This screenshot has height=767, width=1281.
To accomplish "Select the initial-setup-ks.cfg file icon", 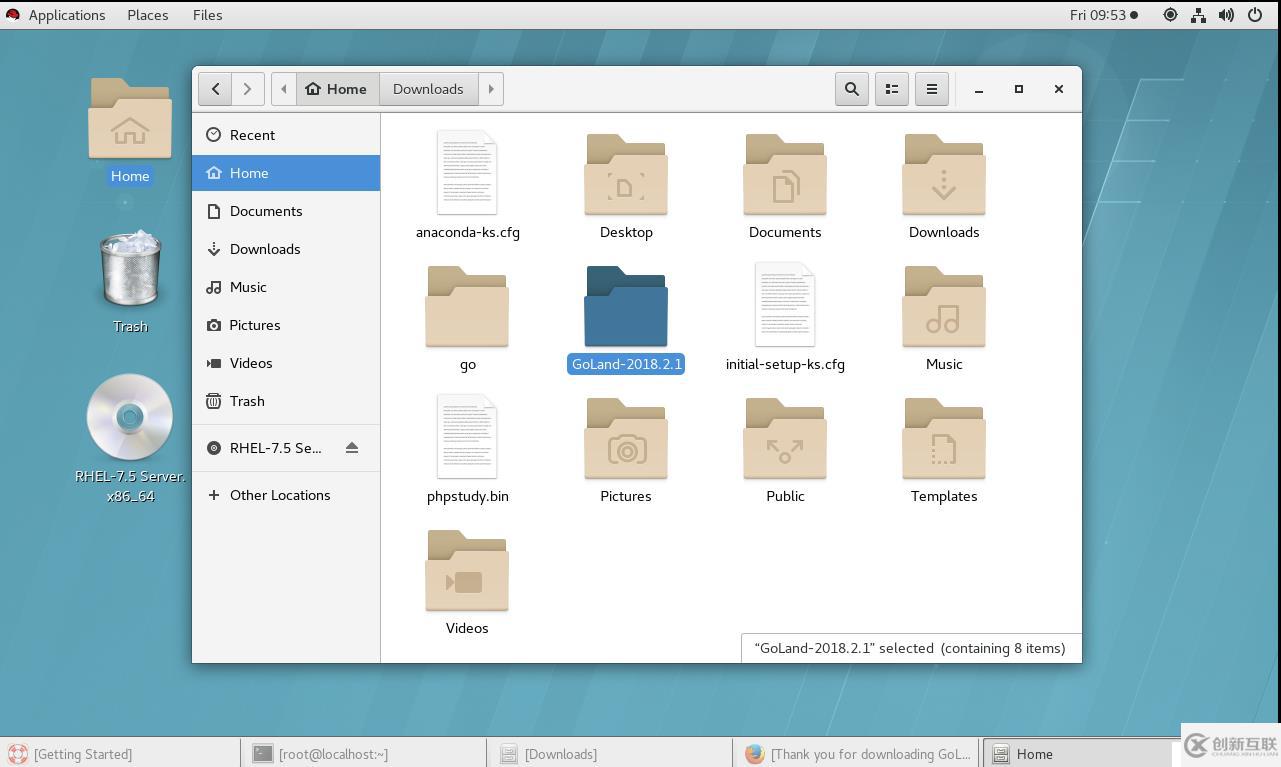I will [785, 304].
